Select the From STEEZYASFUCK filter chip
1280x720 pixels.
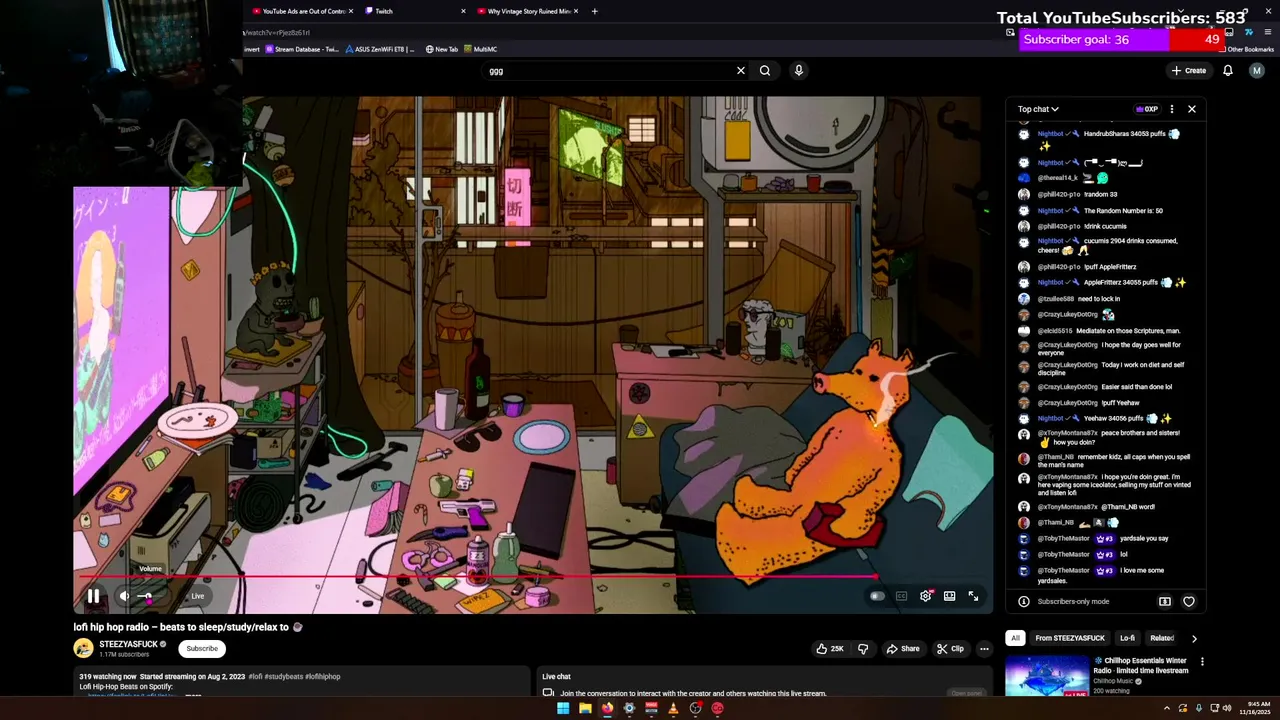click(1070, 638)
